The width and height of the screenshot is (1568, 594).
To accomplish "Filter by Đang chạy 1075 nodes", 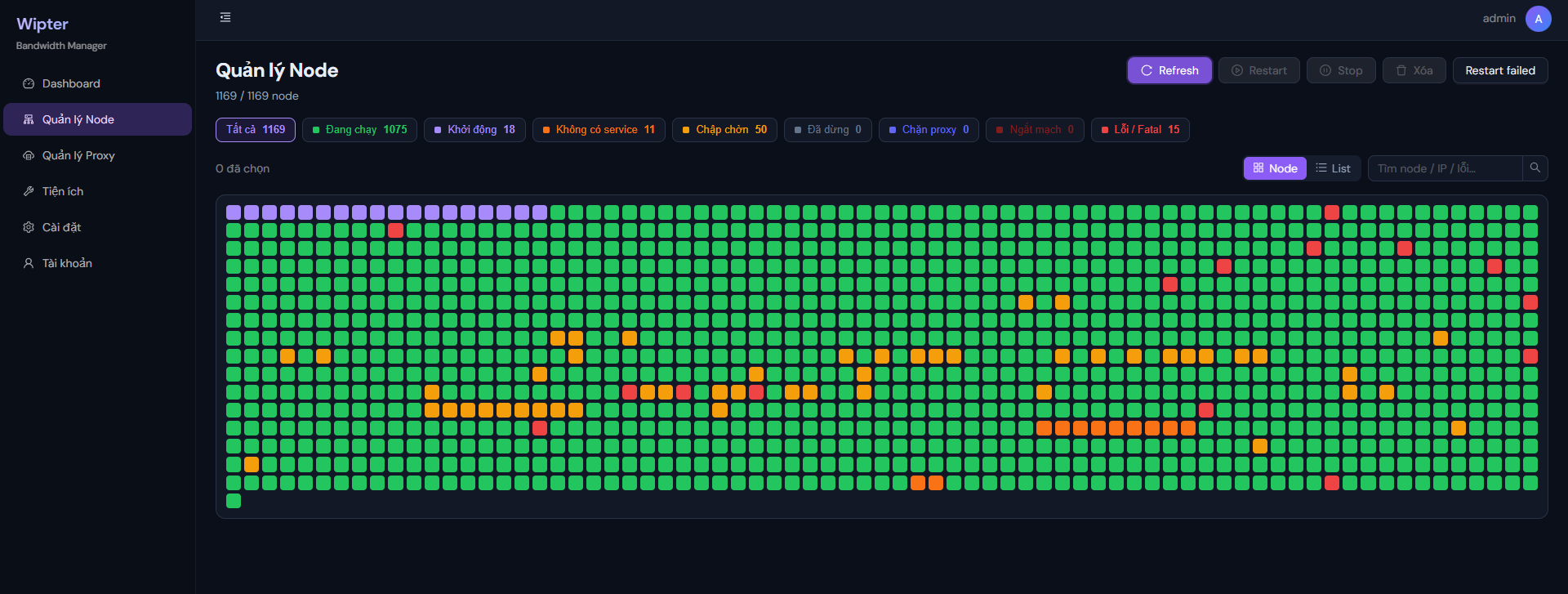I will tap(359, 130).
